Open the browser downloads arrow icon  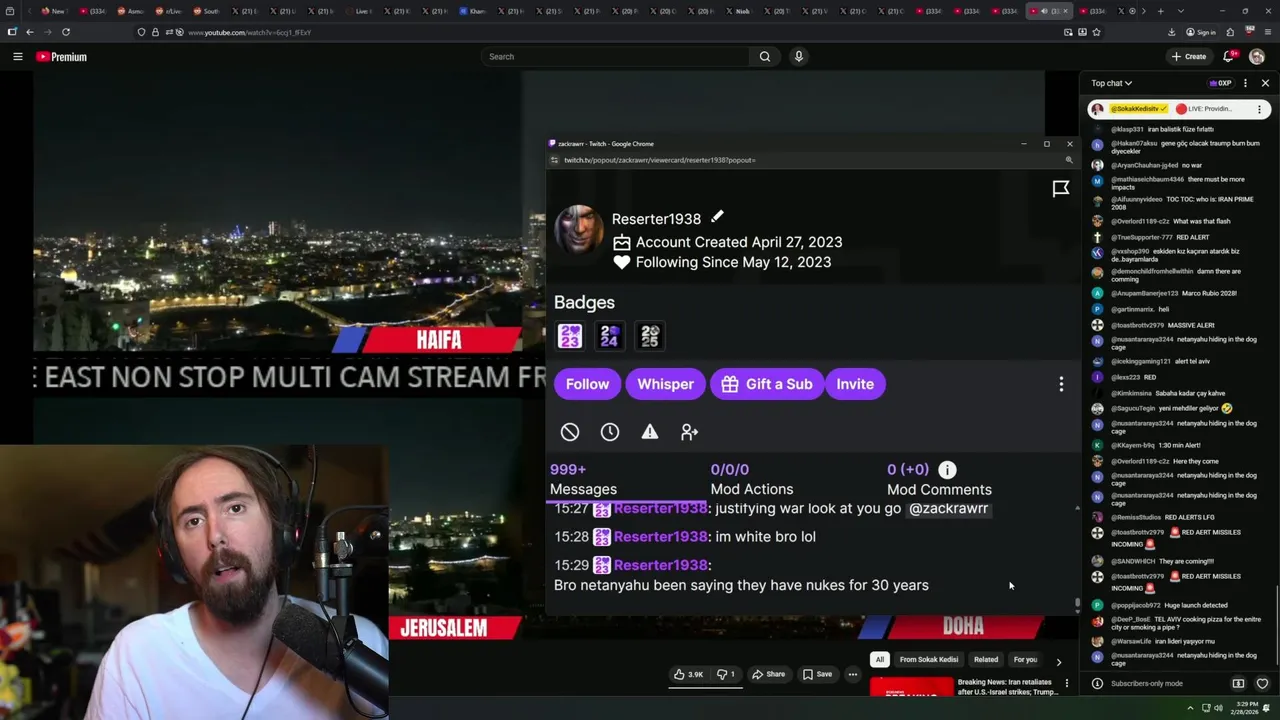(1172, 32)
